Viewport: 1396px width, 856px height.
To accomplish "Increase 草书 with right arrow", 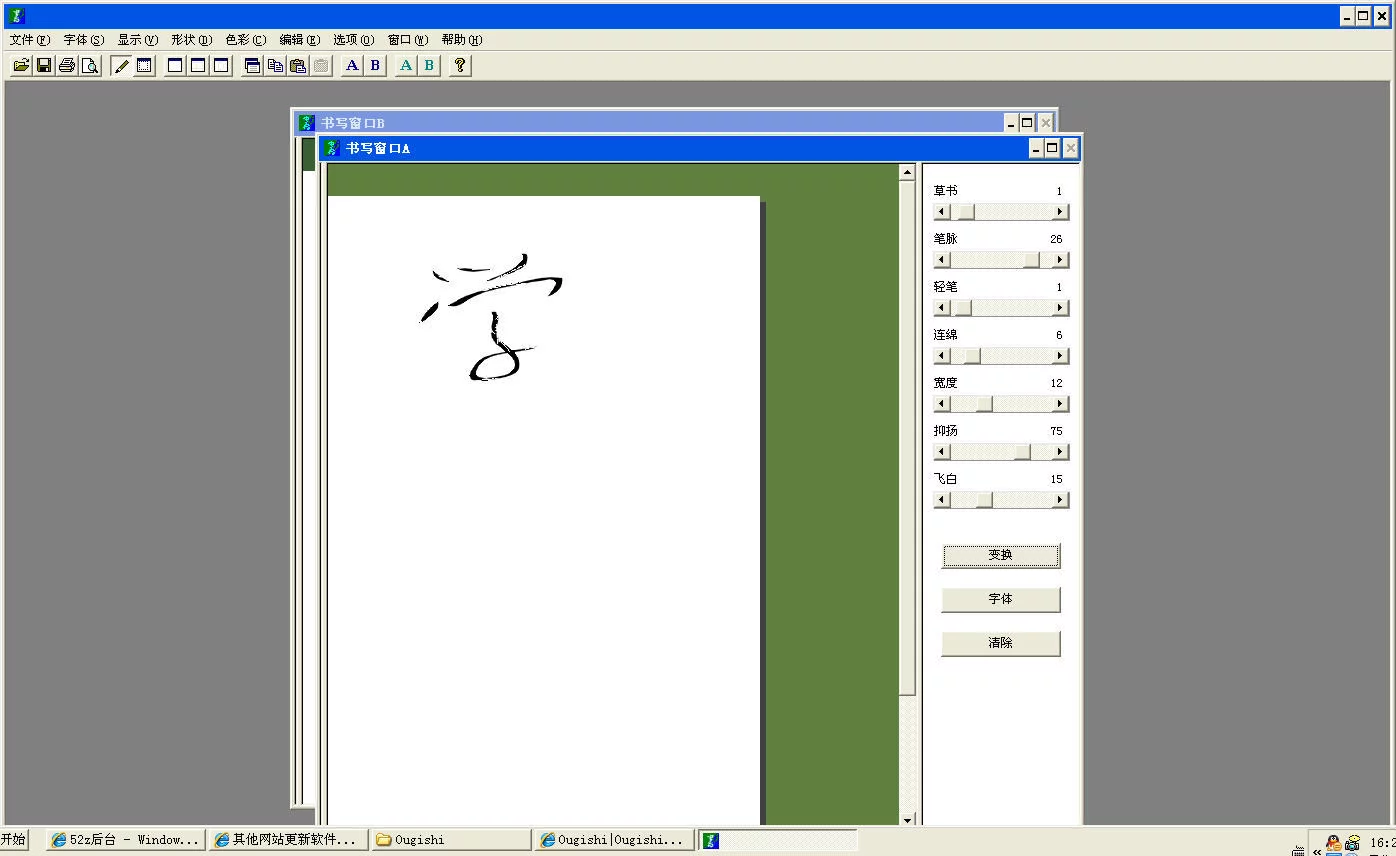I will click(1060, 212).
